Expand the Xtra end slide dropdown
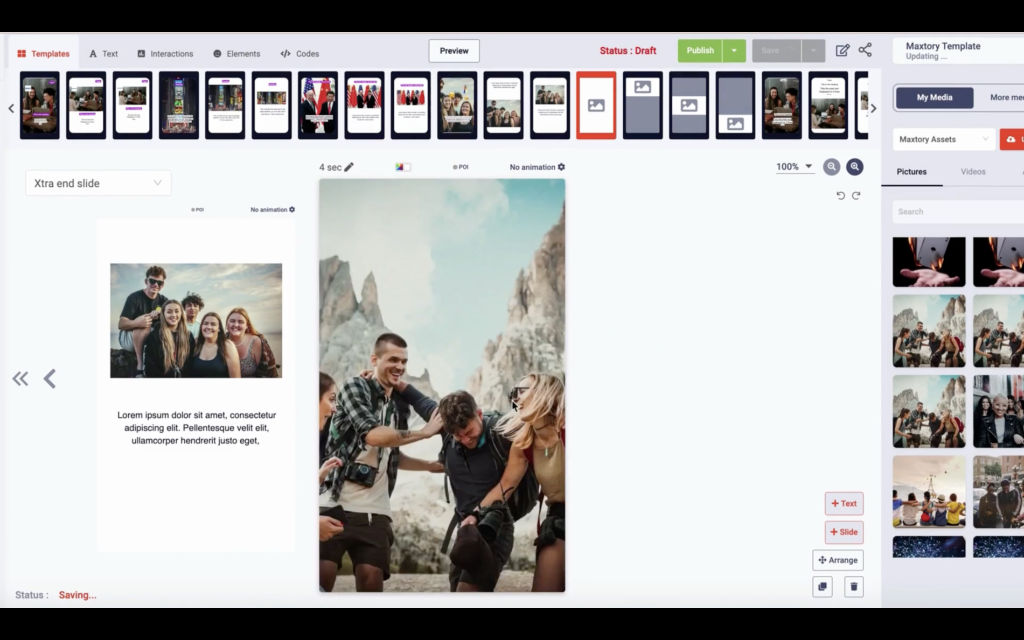Image resolution: width=1024 pixels, height=640 pixels. pyautogui.click(x=99, y=183)
